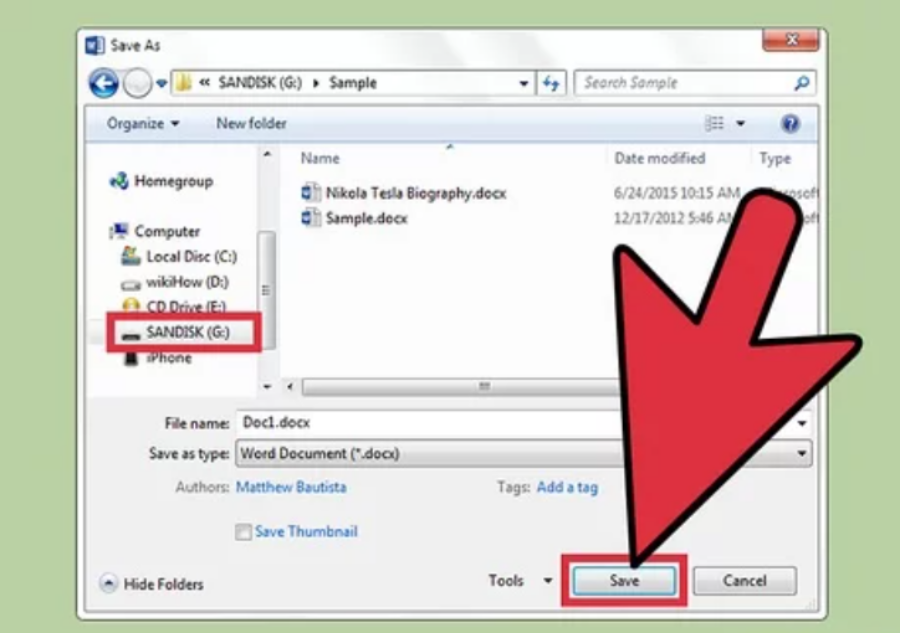Click the File name text field
Viewport: 900px width, 633px height.
point(420,423)
